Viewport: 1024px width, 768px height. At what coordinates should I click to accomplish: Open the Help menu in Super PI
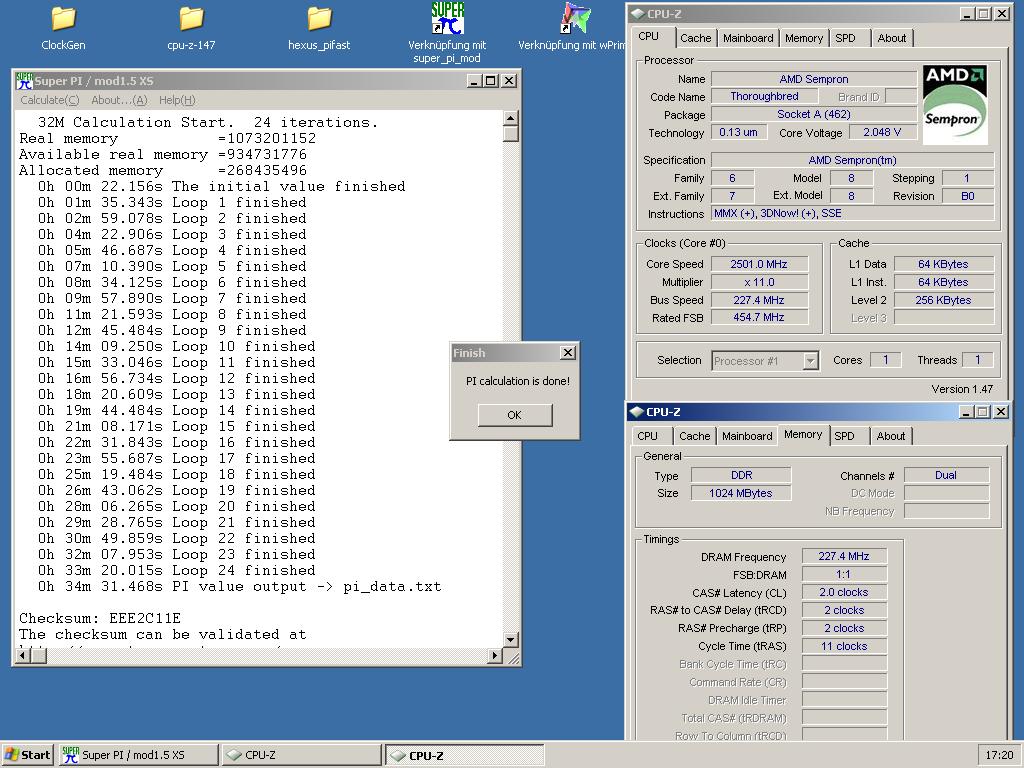click(x=177, y=100)
